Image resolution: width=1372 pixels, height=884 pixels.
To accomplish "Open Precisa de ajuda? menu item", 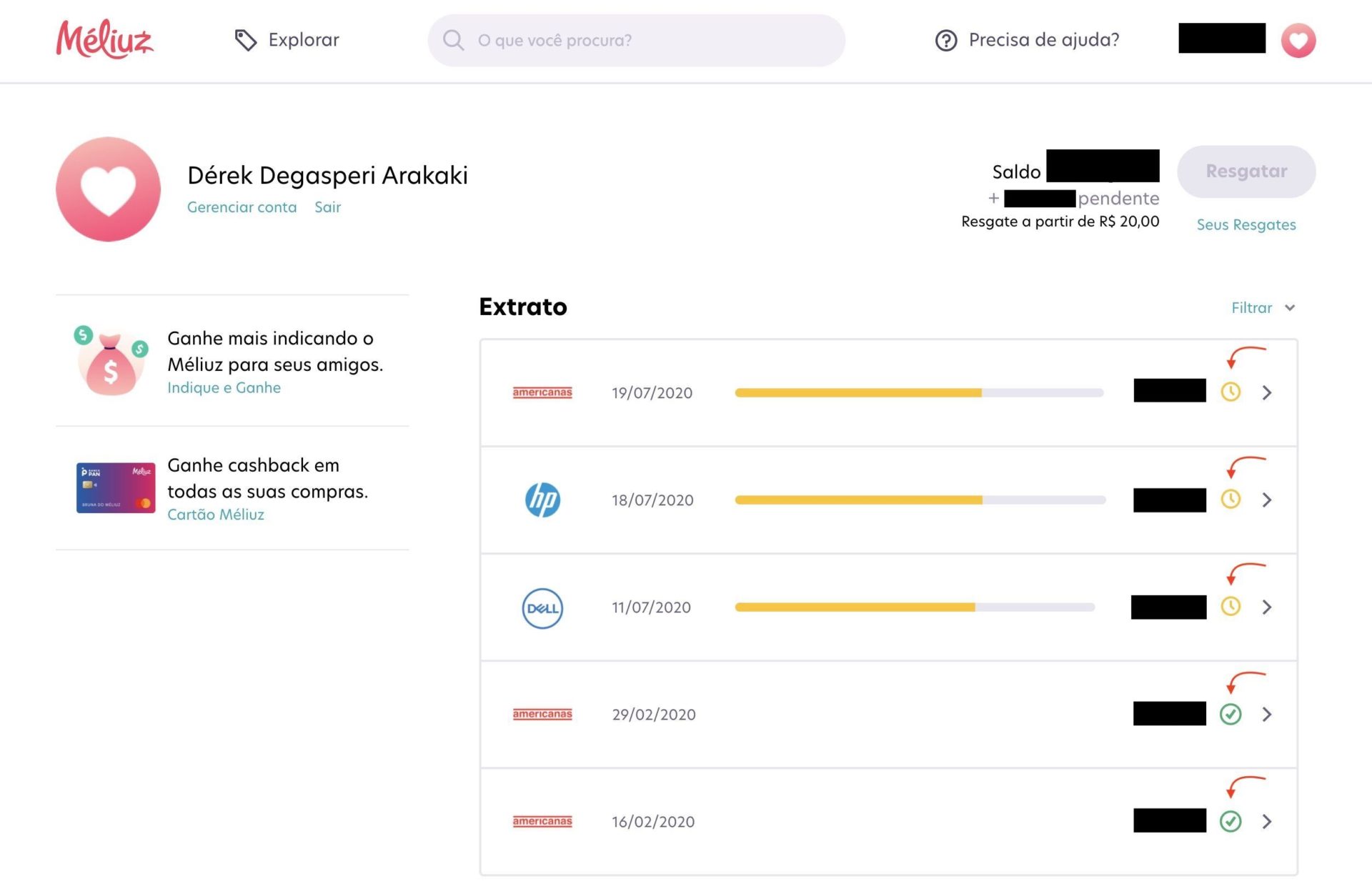I will 1043,40.
